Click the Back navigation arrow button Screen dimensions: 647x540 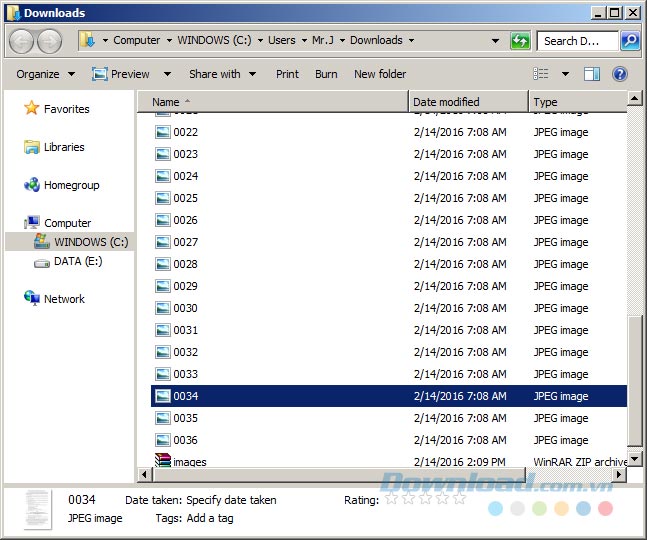point(22,41)
